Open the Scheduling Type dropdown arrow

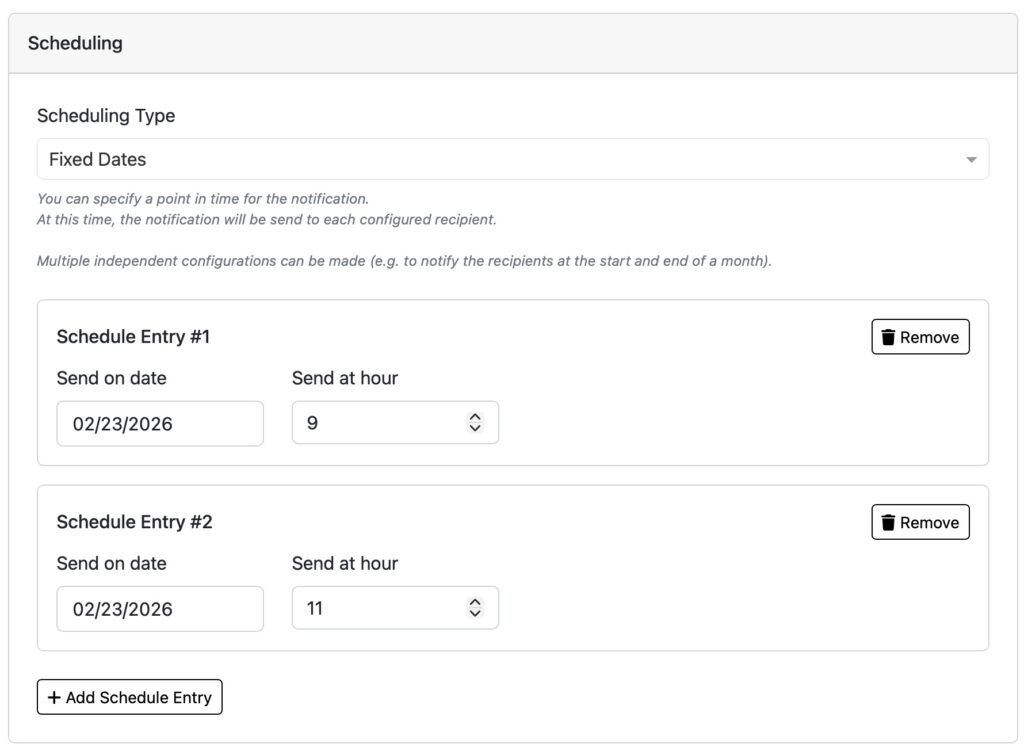point(971,160)
